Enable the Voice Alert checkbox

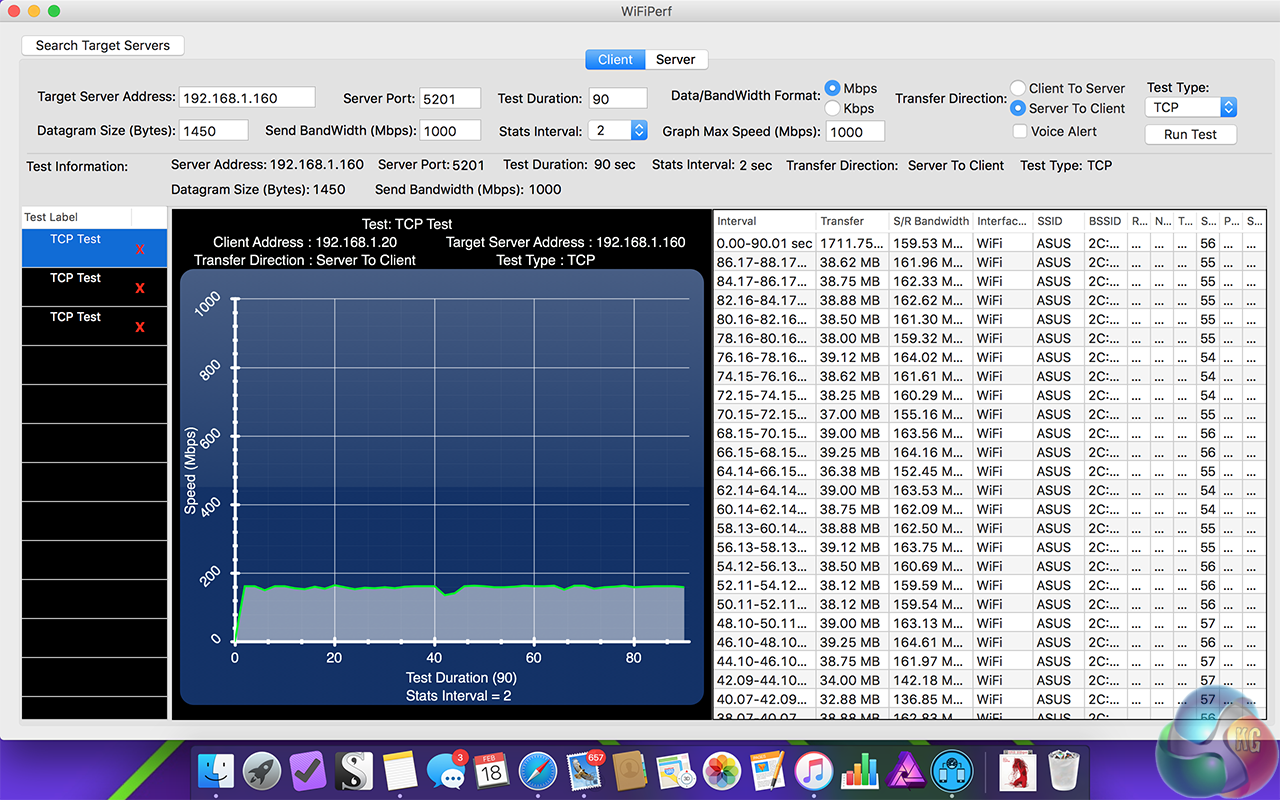click(x=1020, y=131)
